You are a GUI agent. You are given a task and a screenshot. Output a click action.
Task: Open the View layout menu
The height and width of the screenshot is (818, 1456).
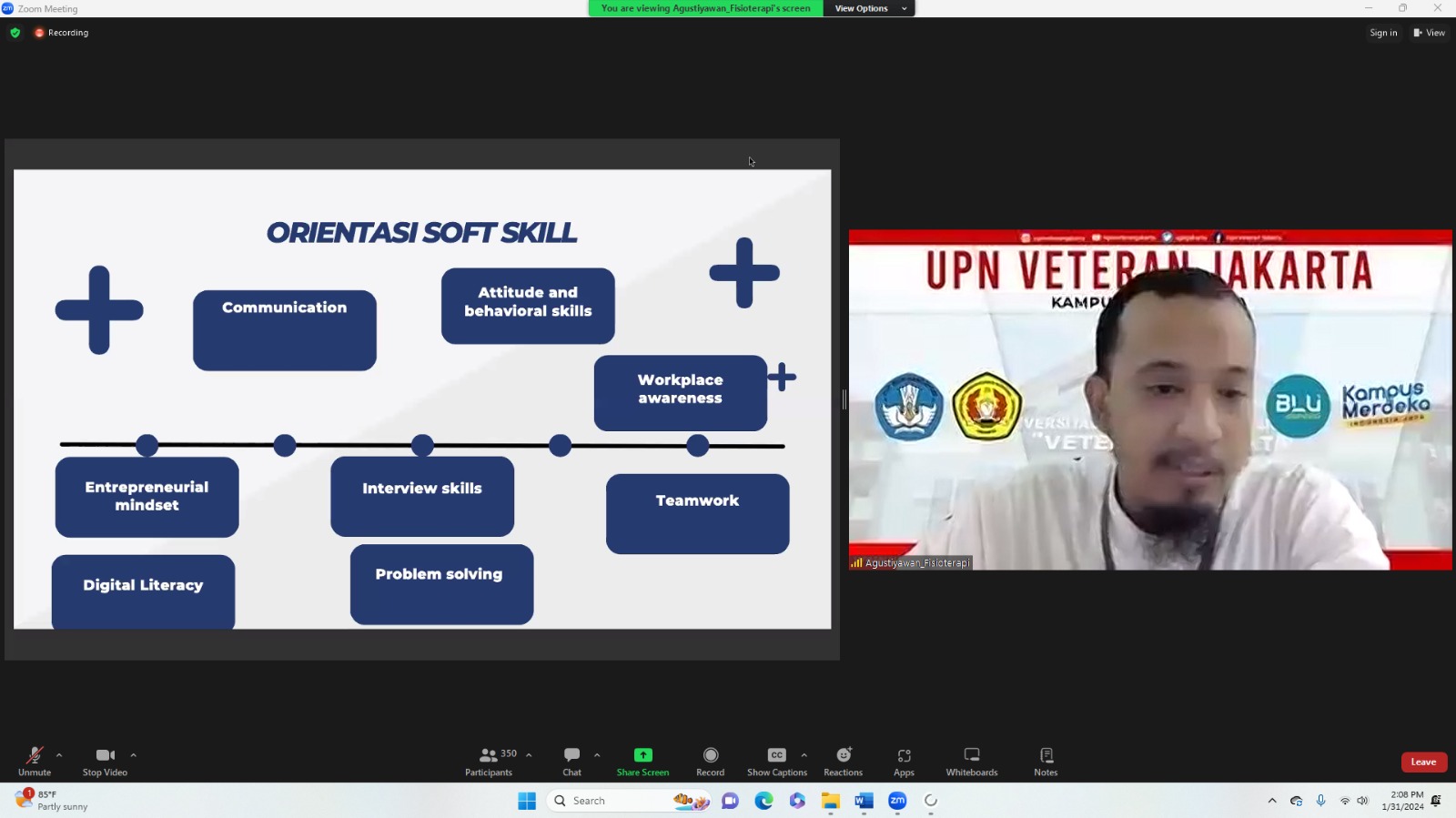tap(1429, 33)
